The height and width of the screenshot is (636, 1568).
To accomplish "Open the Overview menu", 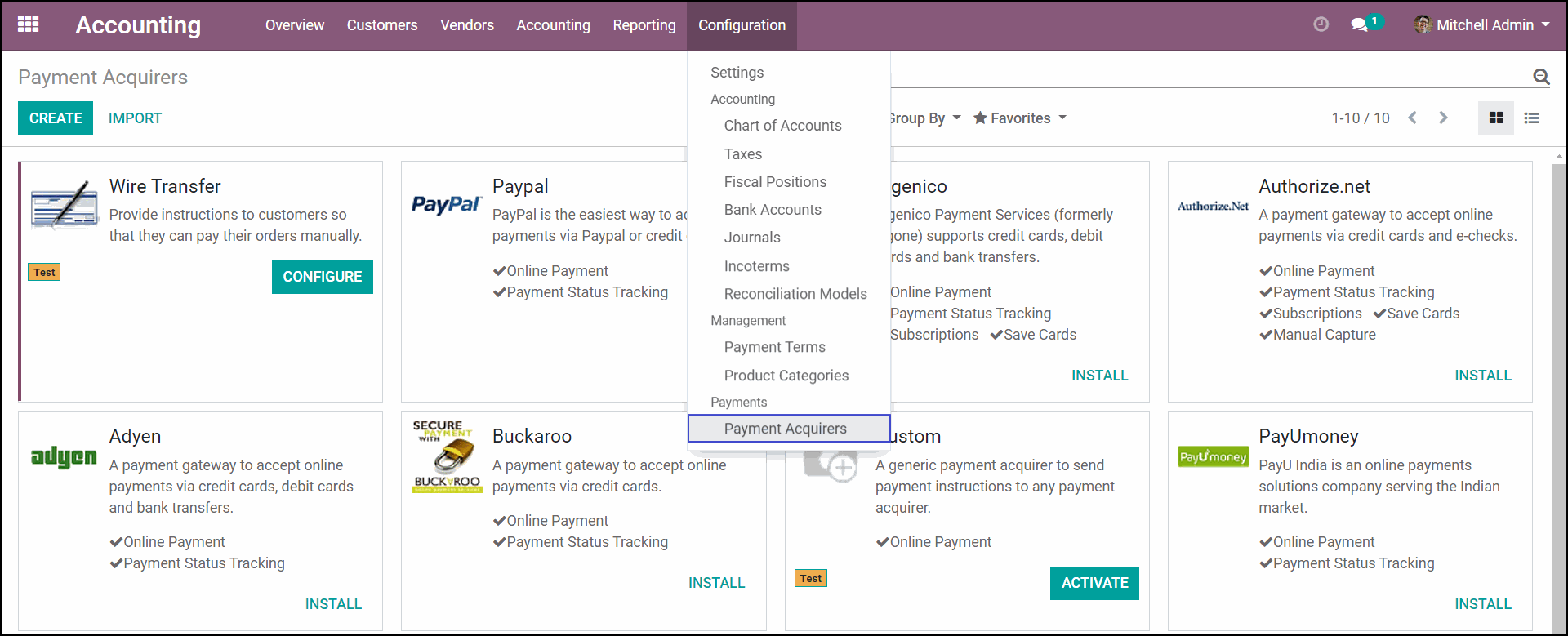I will 295,25.
